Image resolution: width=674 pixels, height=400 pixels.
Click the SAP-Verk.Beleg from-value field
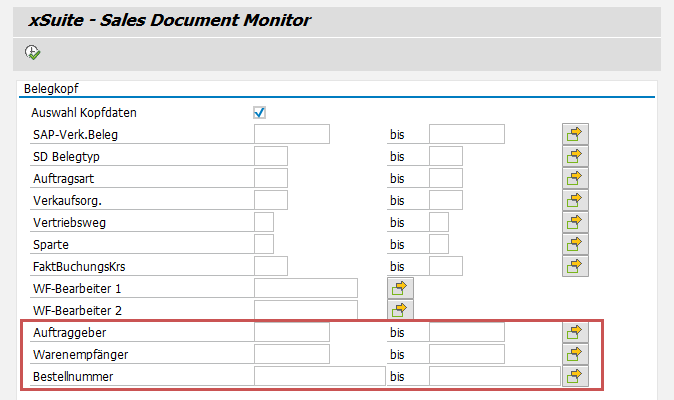click(291, 134)
